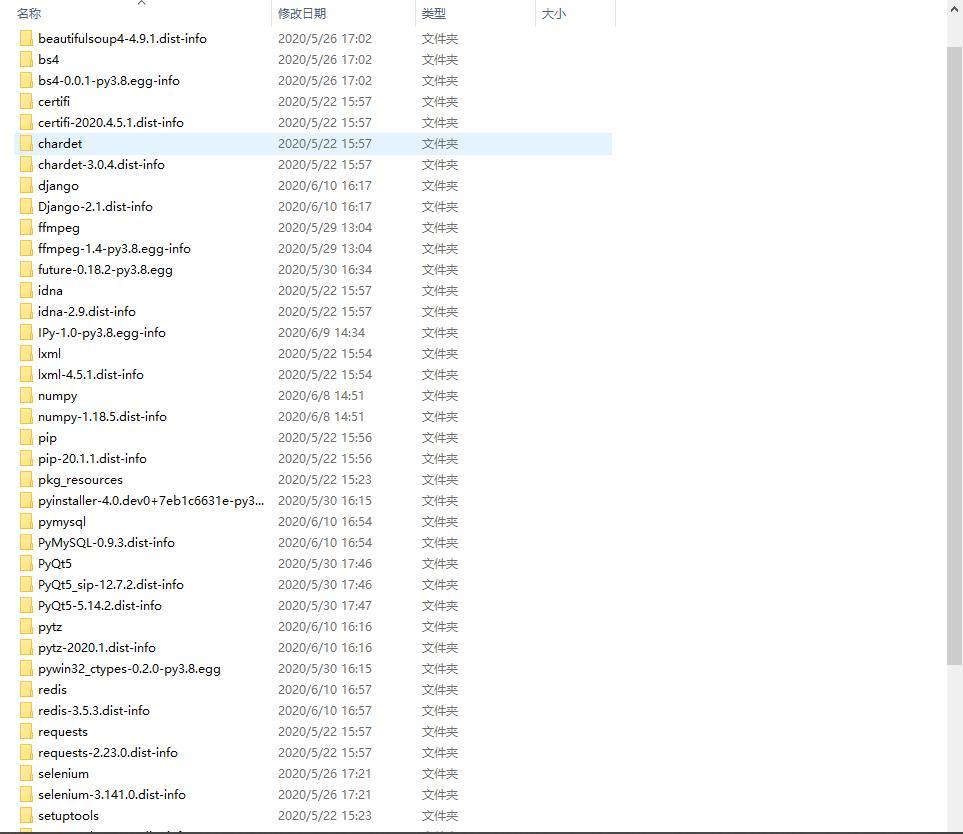Image resolution: width=963 pixels, height=834 pixels.
Task: Click folder icon for IPy-1.0-py3.8.egg-info
Action: click(x=26, y=333)
